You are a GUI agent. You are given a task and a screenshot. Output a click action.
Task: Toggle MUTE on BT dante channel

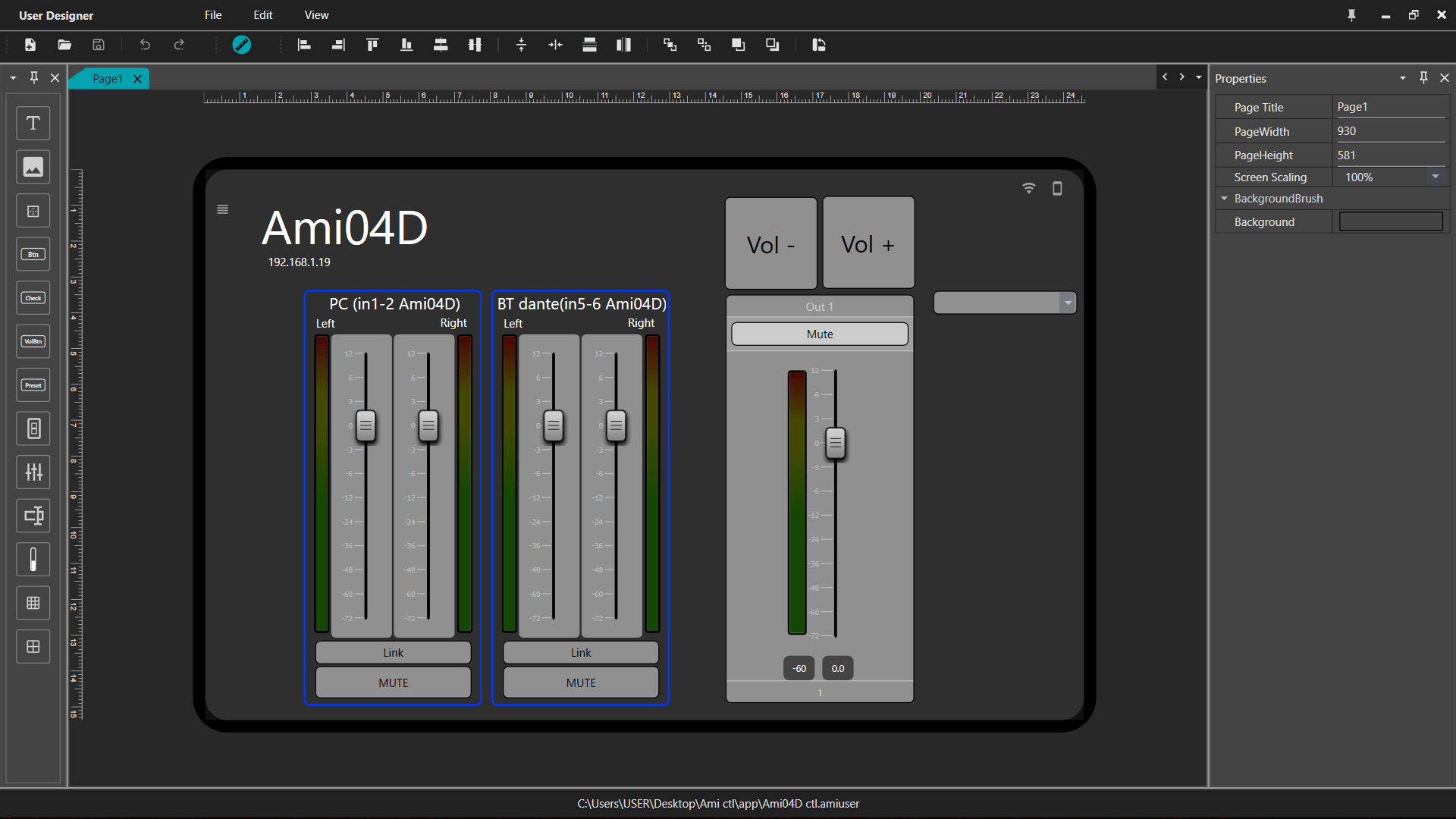coord(581,682)
